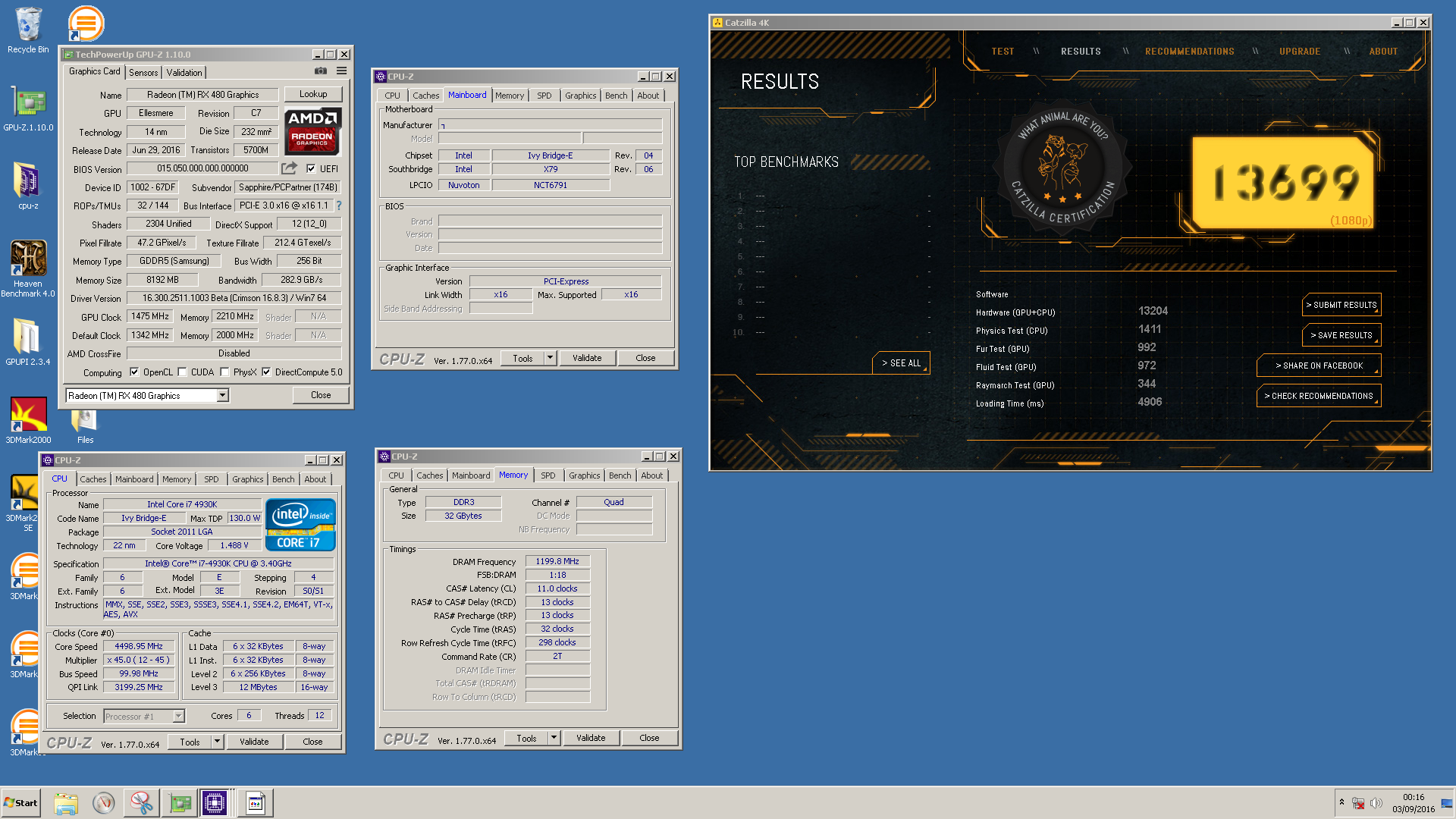Toggle the PhysX checkbox

tap(224, 372)
